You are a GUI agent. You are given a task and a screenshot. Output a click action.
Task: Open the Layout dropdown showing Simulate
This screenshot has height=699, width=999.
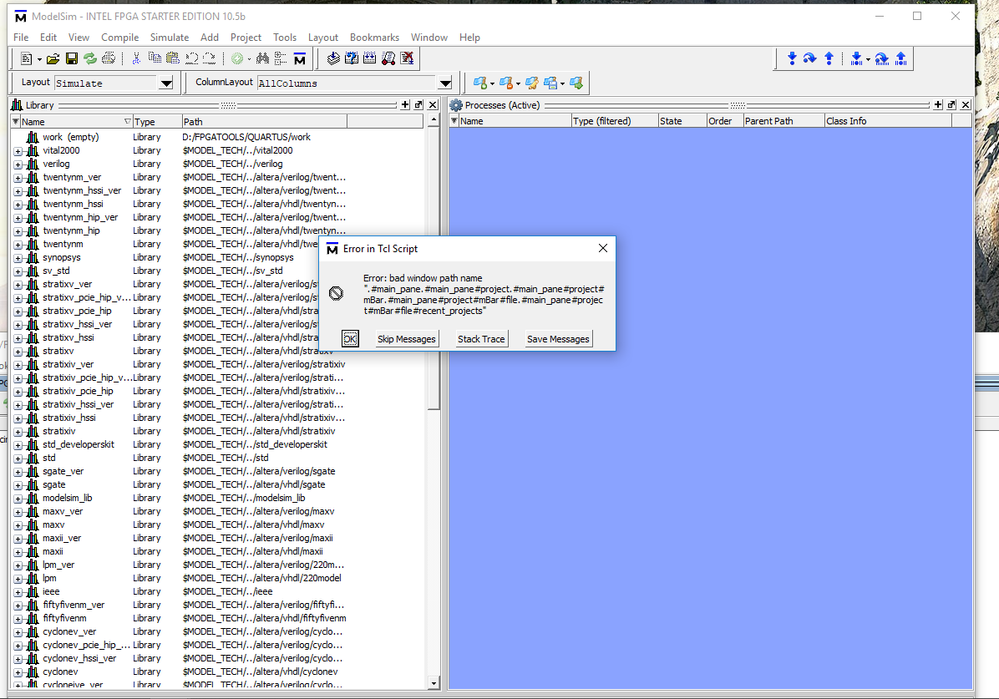point(166,83)
